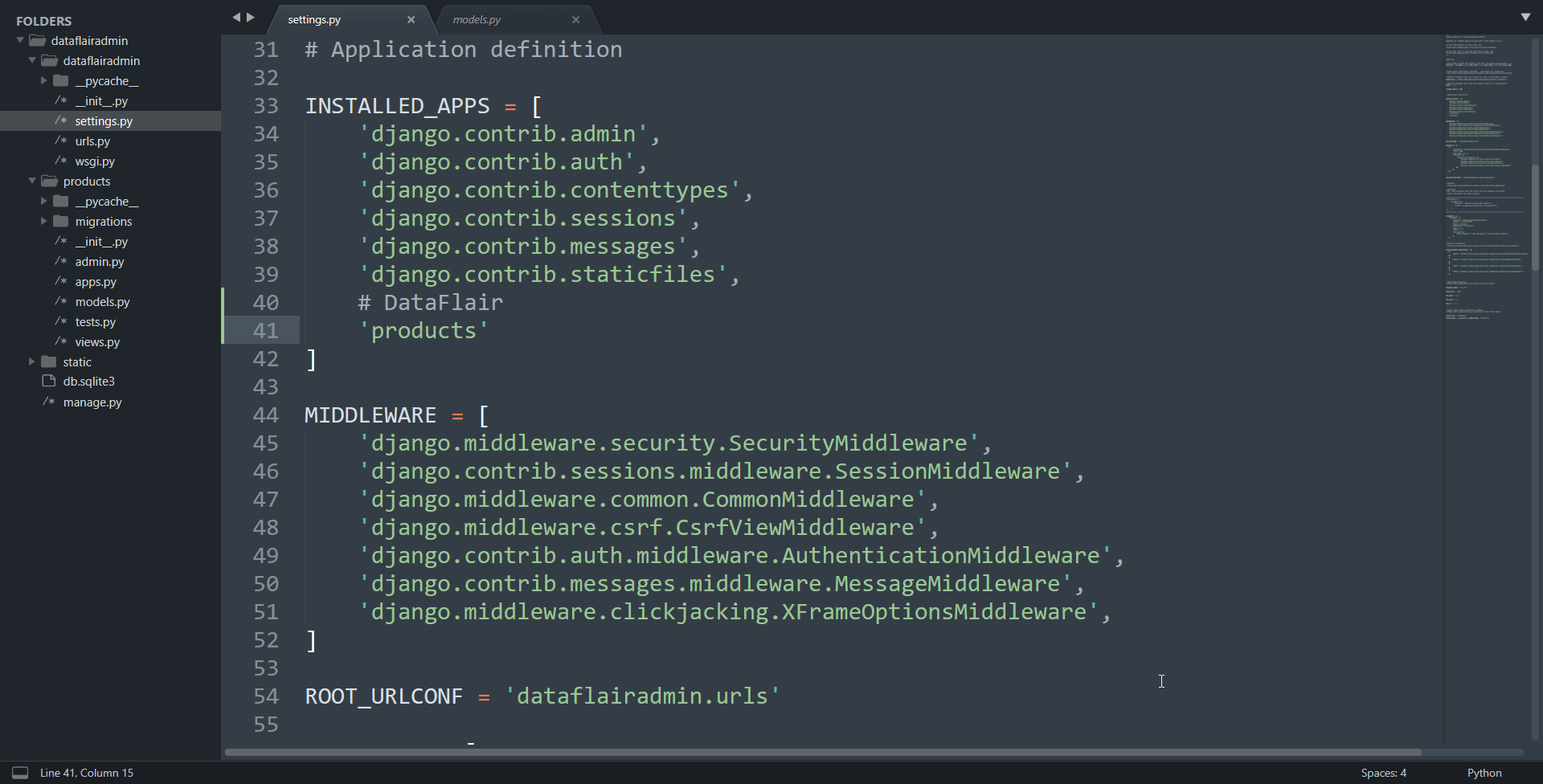
Task: Click the forward navigation arrow above the editor
Action: (x=251, y=17)
